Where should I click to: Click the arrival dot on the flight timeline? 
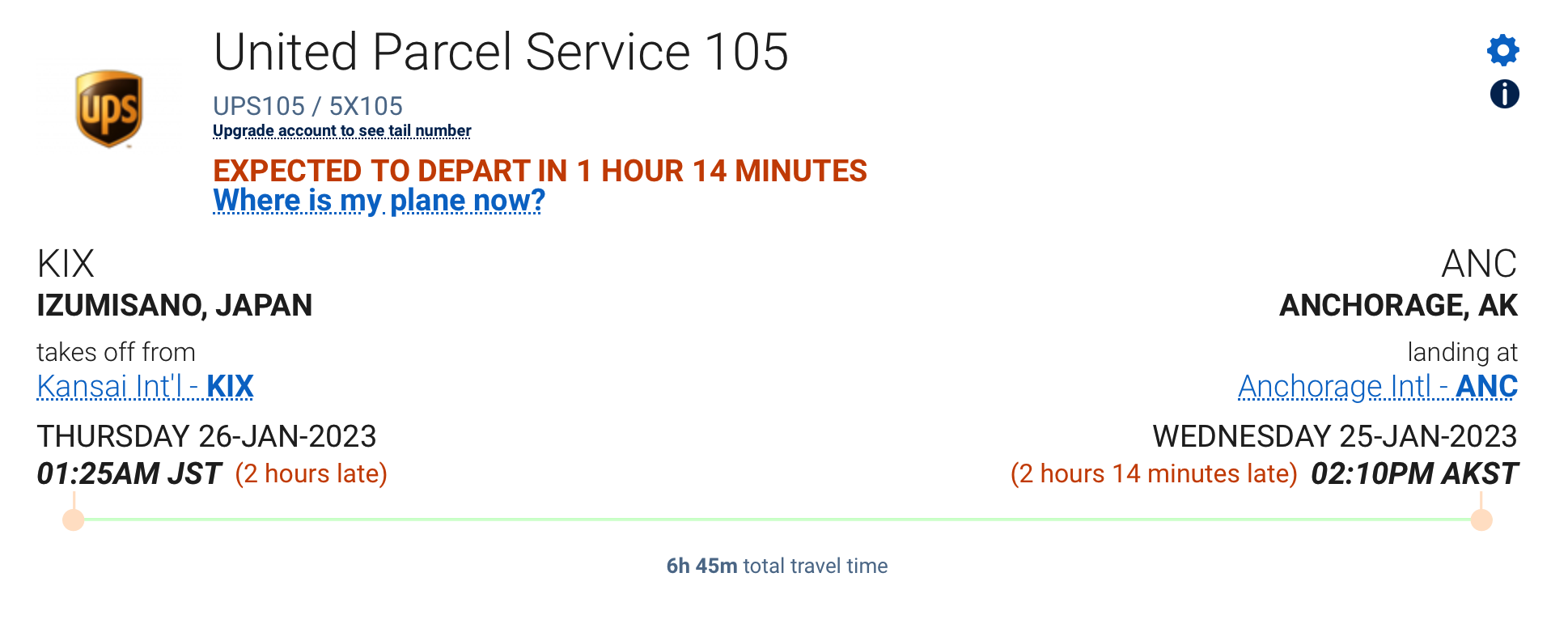pyautogui.click(x=1481, y=520)
